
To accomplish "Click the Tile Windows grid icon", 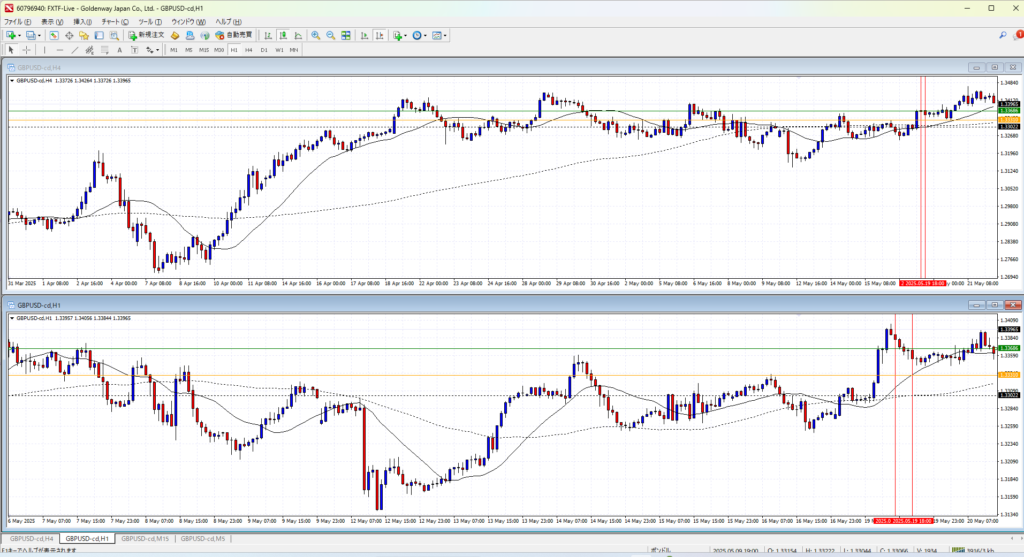I will pyautogui.click(x=345, y=35).
